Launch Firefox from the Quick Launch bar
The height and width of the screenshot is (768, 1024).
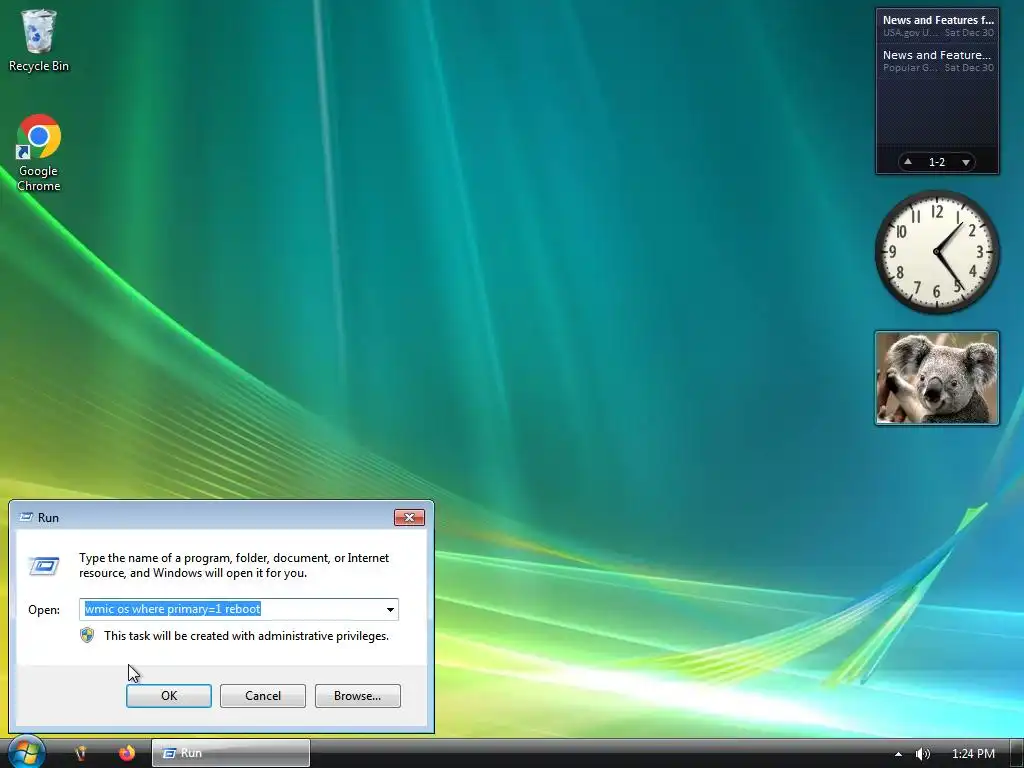[x=127, y=753]
